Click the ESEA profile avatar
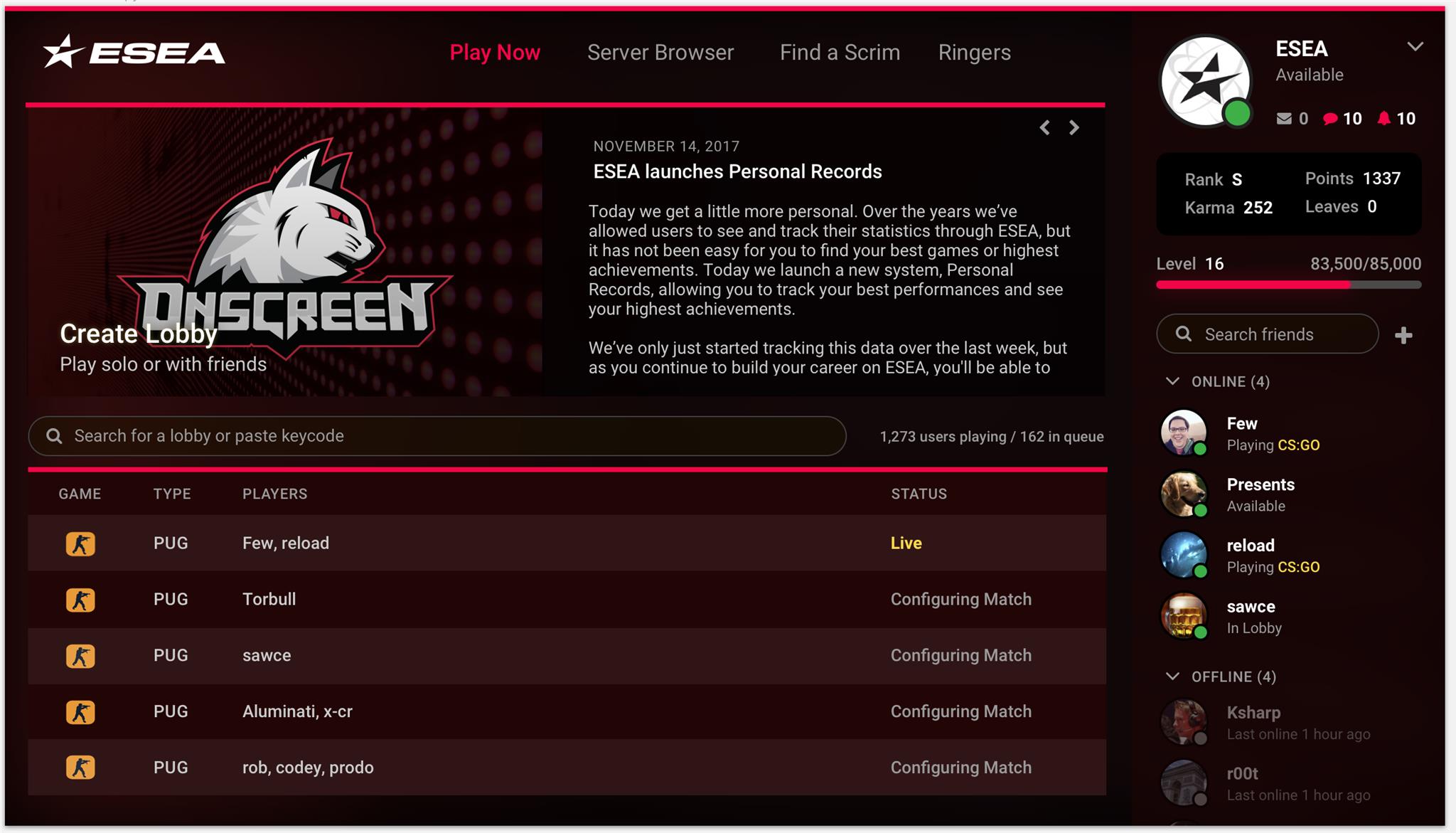Screen dimensions: 1456x833 [x=1206, y=81]
